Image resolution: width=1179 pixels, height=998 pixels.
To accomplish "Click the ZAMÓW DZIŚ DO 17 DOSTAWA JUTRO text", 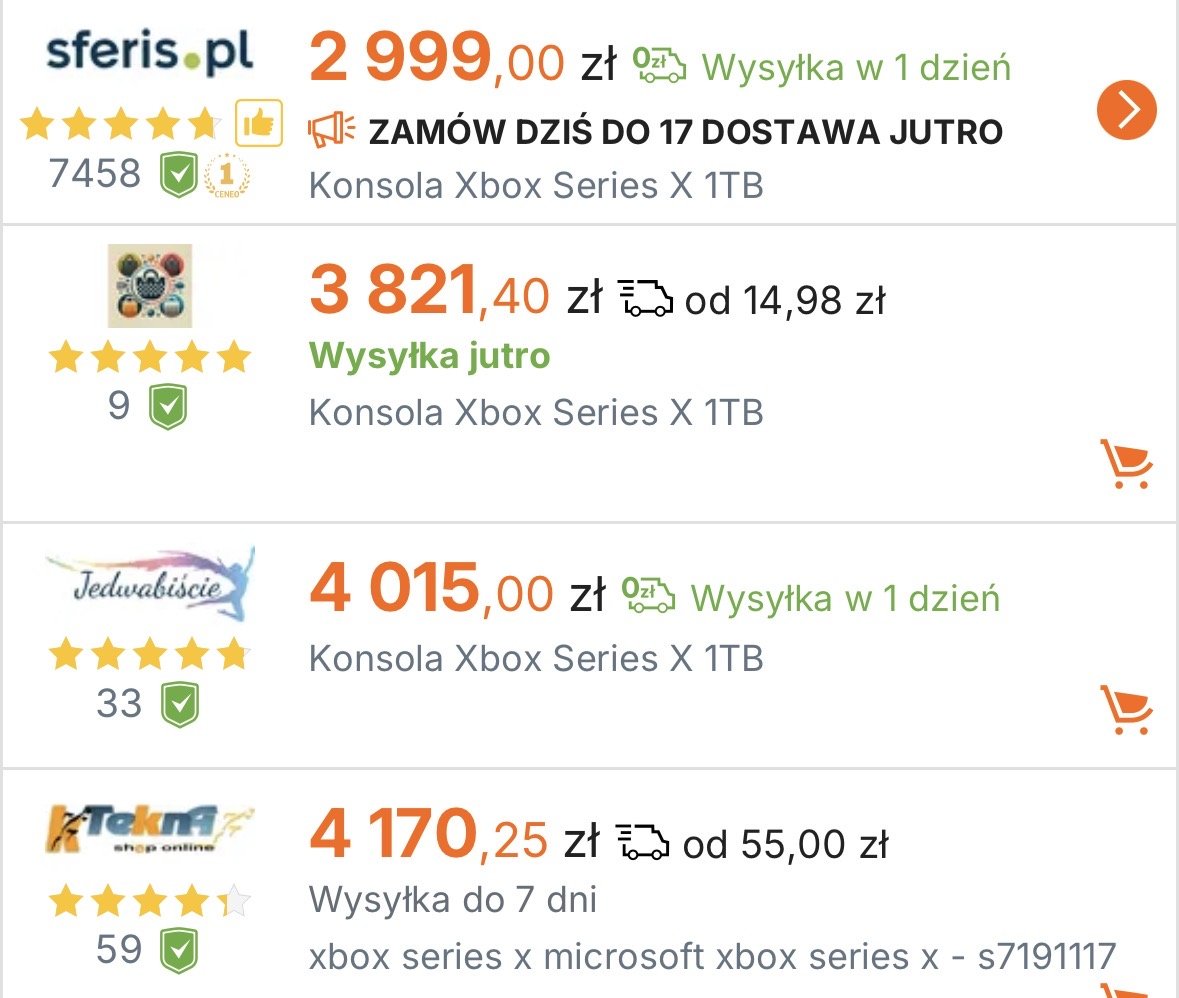I will click(x=685, y=130).
